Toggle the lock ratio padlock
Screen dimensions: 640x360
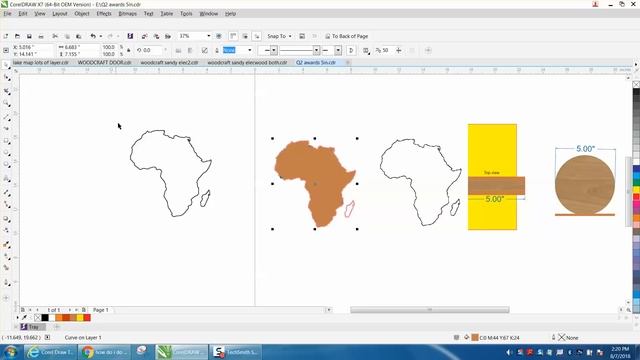click(x=129, y=50)
